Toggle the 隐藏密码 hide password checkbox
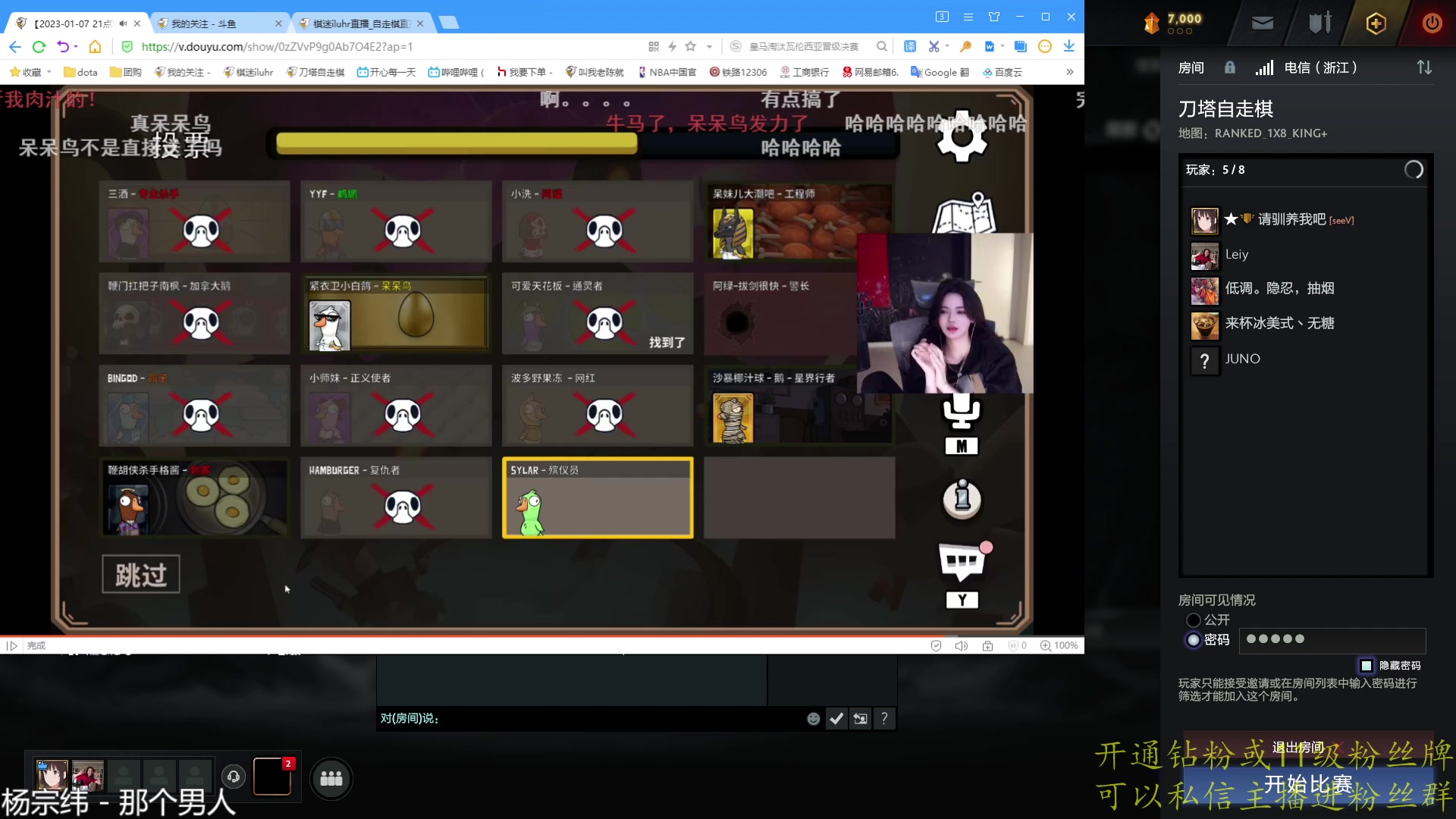This screenshot has height=819, width=1456. pos(1367,666)
